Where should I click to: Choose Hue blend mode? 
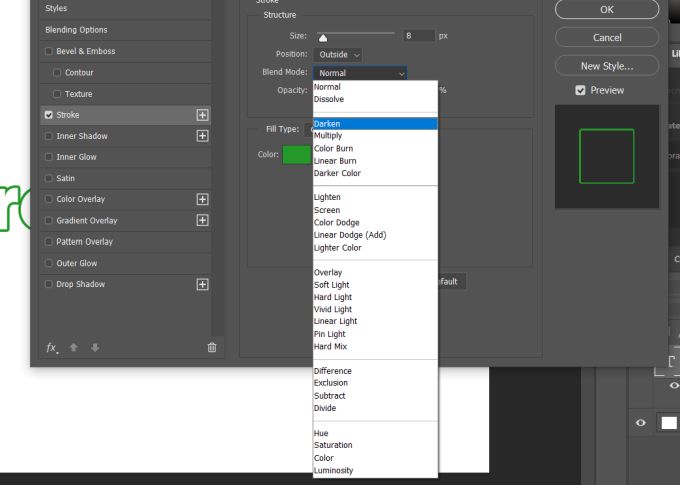(x=375, y=433)
